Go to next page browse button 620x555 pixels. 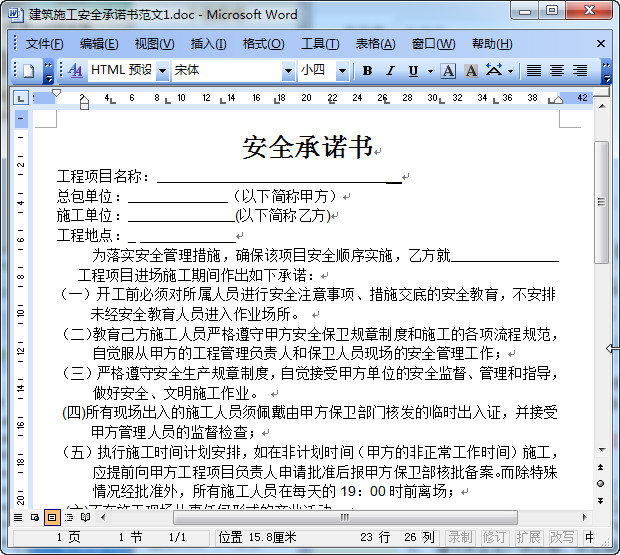point(601,500)
